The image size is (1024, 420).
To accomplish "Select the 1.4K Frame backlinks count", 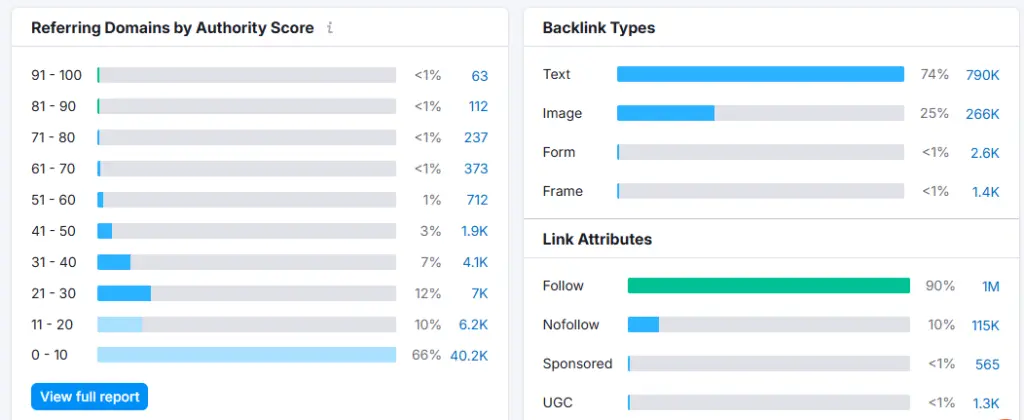I will click(x=985, y=191).
